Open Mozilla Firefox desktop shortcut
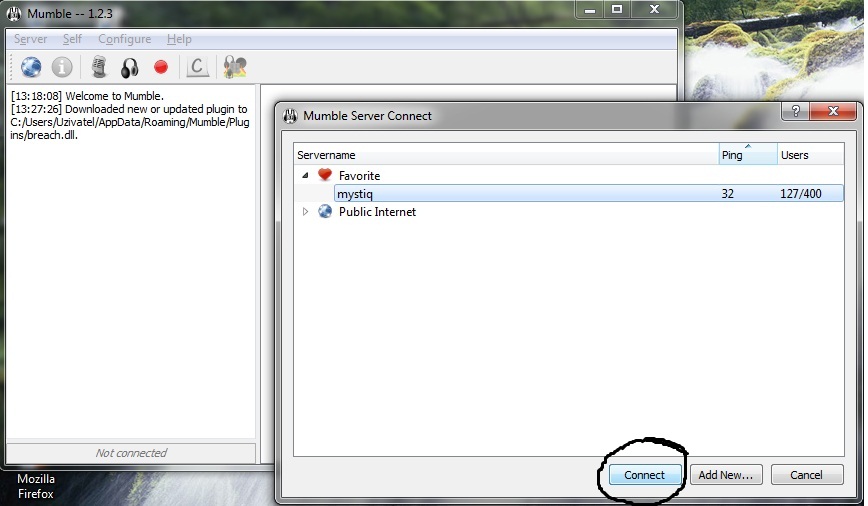 tap(35, 486)
